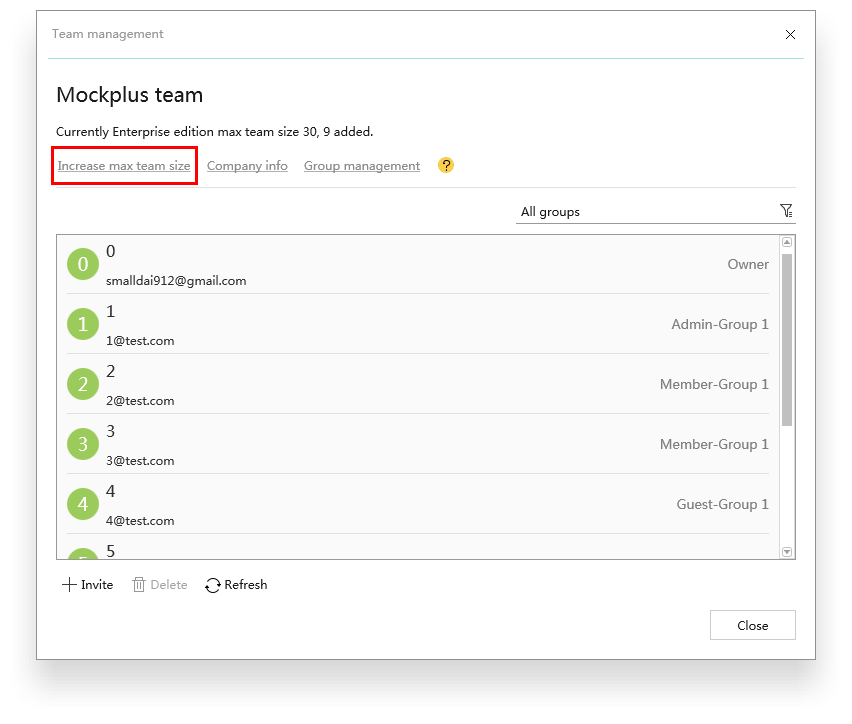Image resolution: width=852 pixels, height=724 pixels.
Task: Select the 4@test.com member row
Action: 418,504
